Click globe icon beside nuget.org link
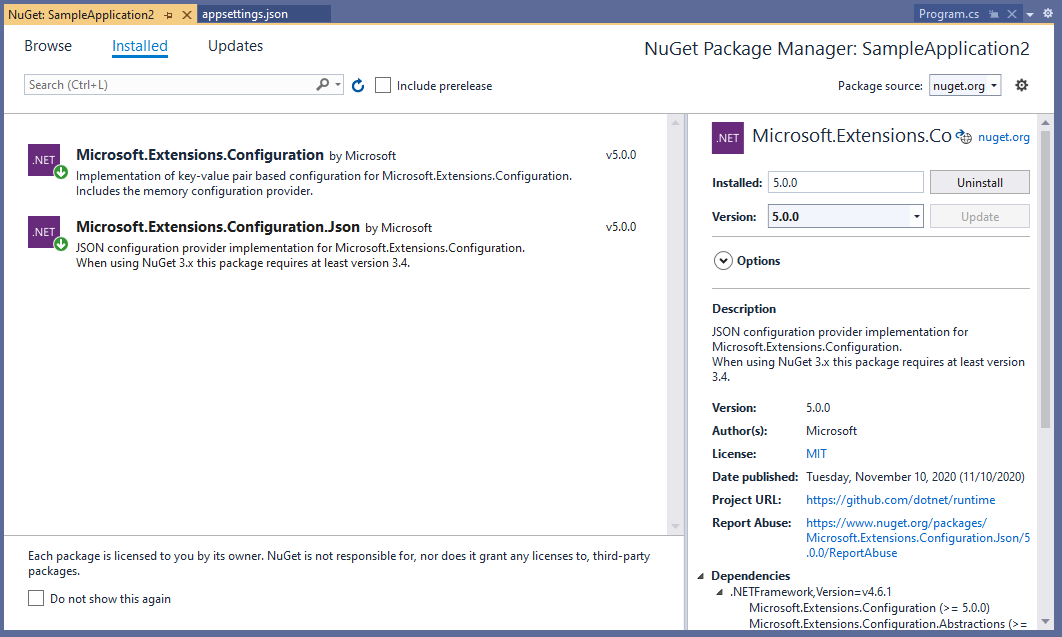 tap(964, 137)
